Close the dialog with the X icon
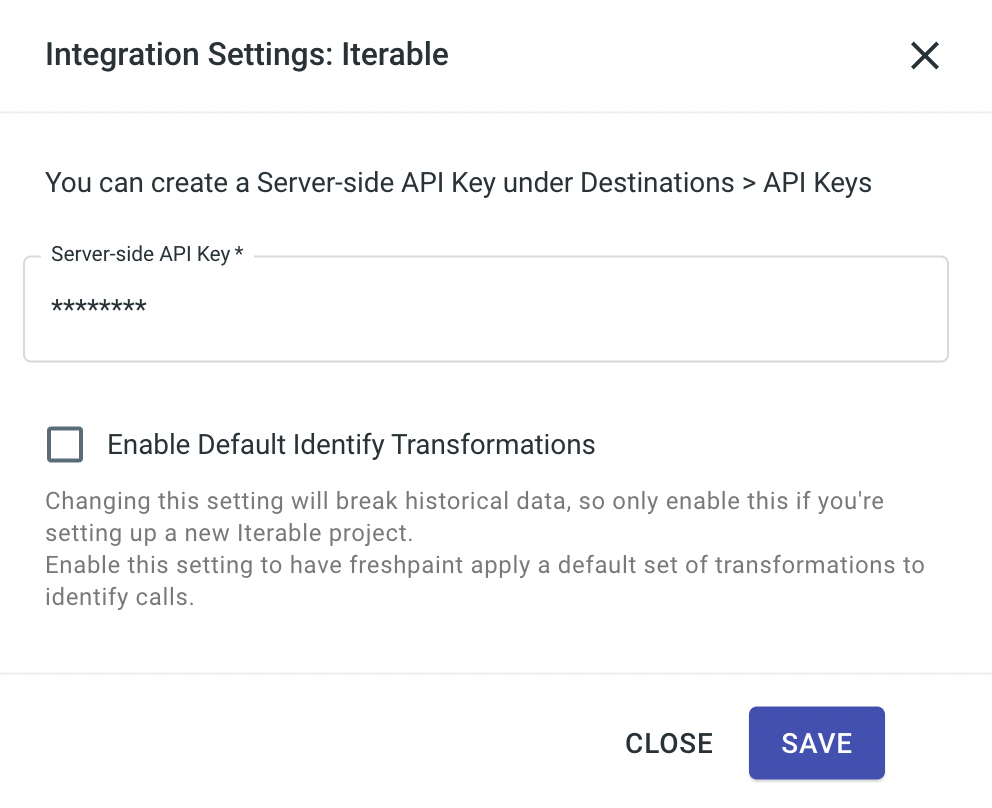 [x=924, y=56]
